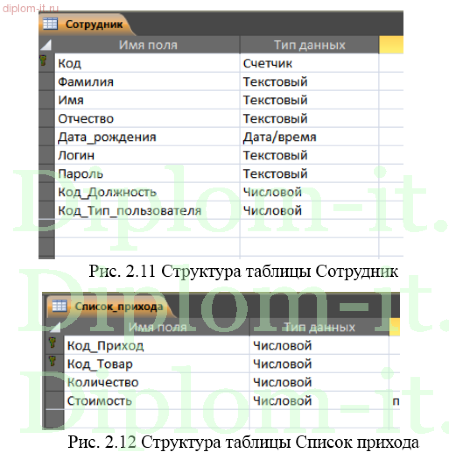Click Числовой type for Стоимость
The image size is (449, 460).
pos(319,400)
